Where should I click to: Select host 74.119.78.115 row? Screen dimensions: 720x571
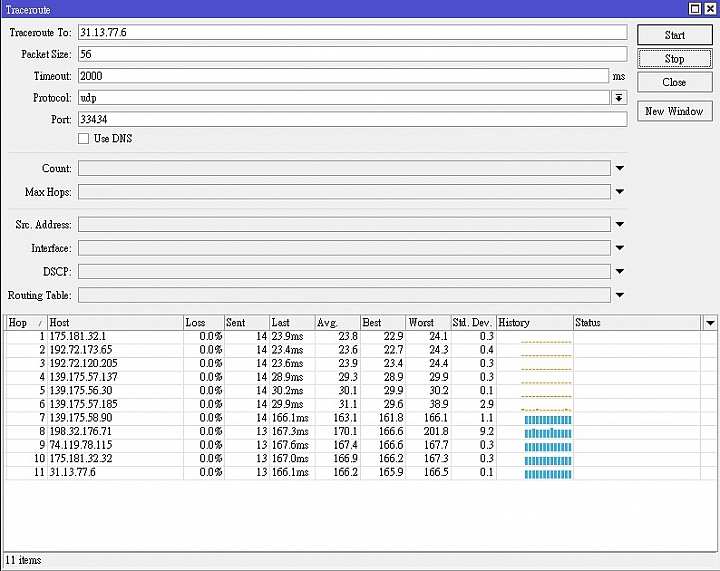coord(360,445)
